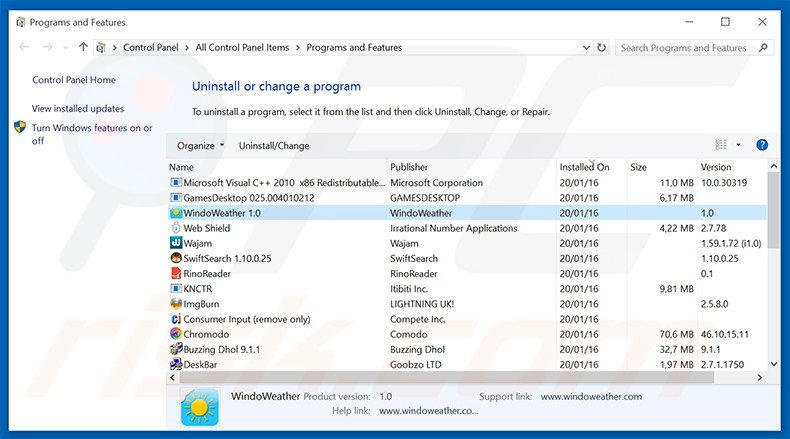Click the GamesDesktop program icon
The width and height of the screenshot is (790, 439).
tap(175, 198)
